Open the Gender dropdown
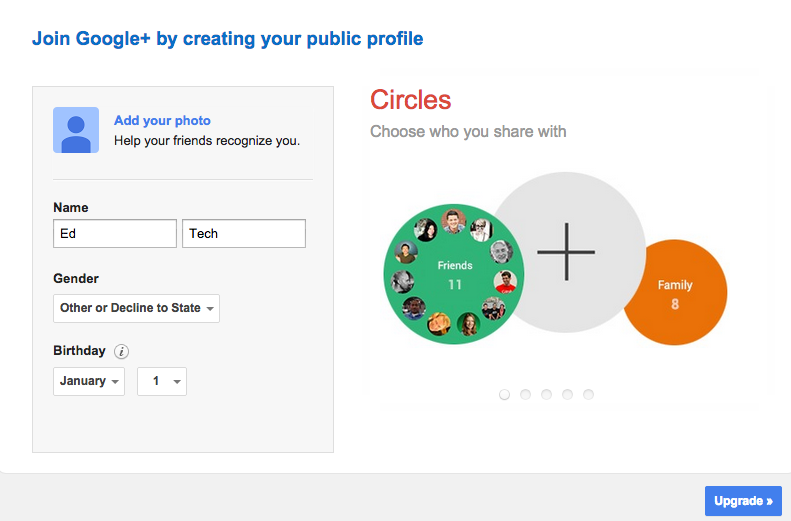 coord(136,308)
